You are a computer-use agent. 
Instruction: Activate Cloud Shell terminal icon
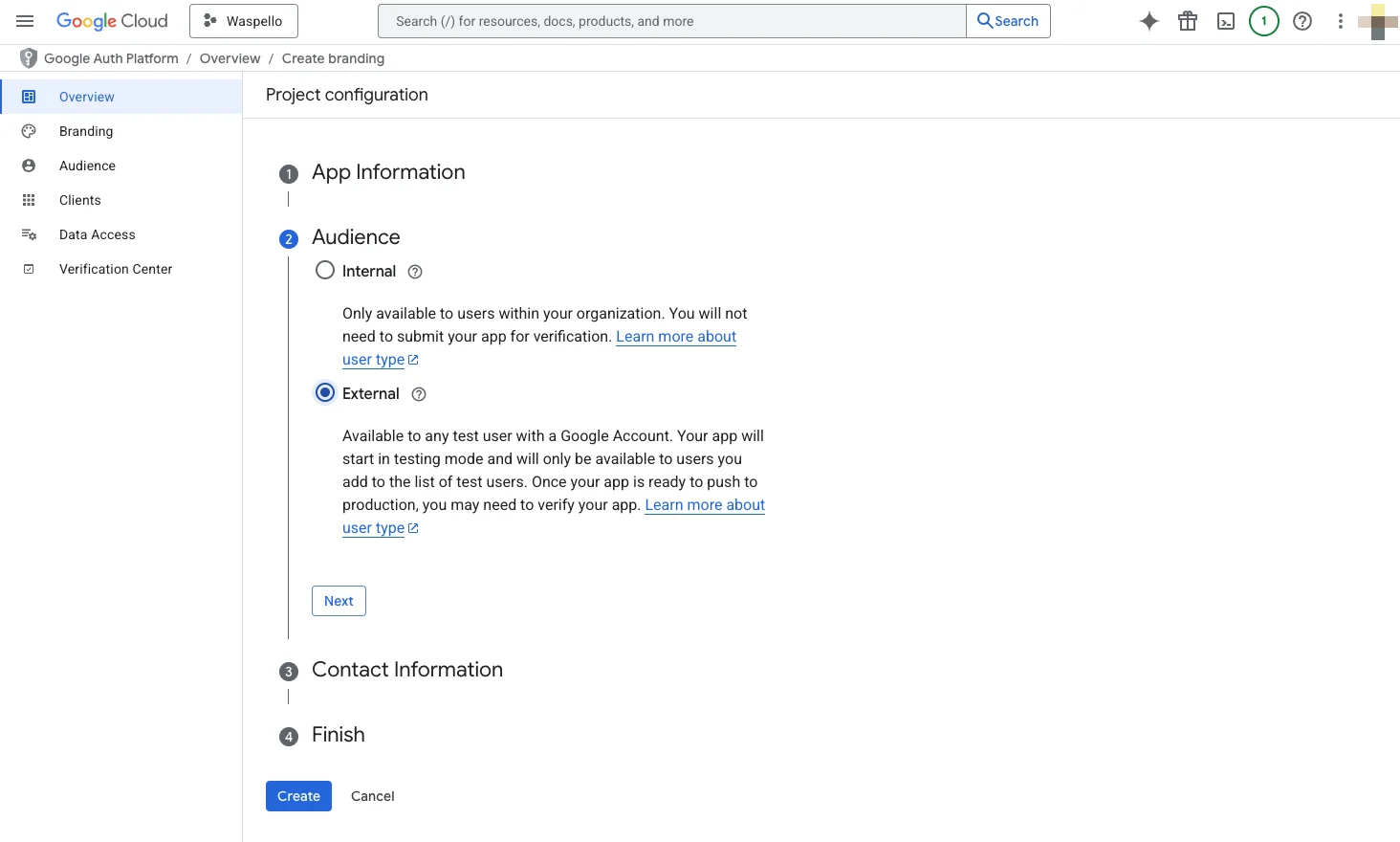click(1226, 21)
